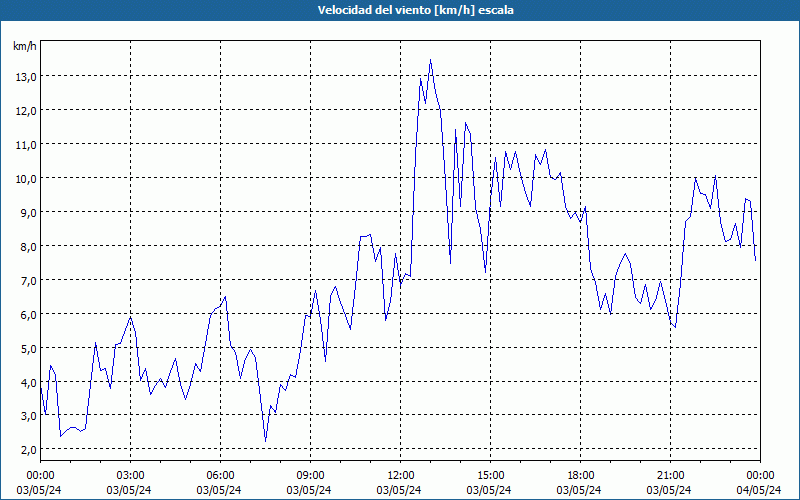
Task: Click the '4,0' y-axis value
Action: coord(29,382)
